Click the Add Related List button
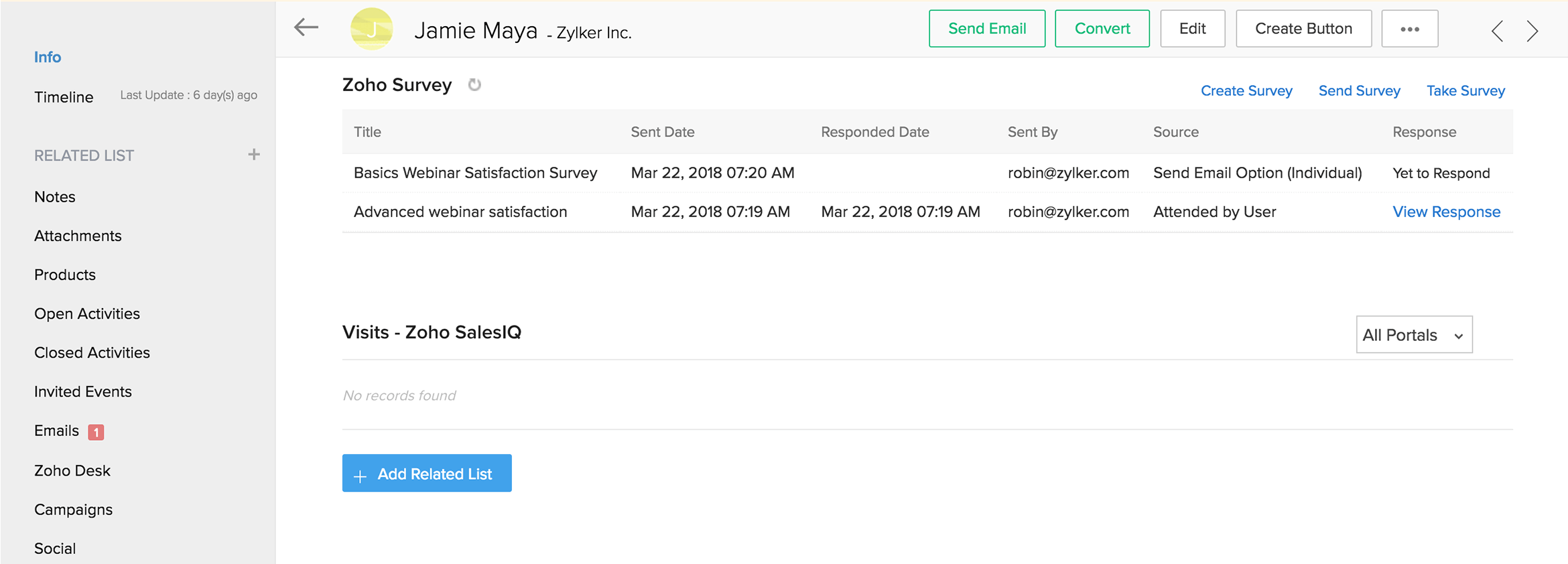The width and height of the screenshot is (1568, 564). 427,474
